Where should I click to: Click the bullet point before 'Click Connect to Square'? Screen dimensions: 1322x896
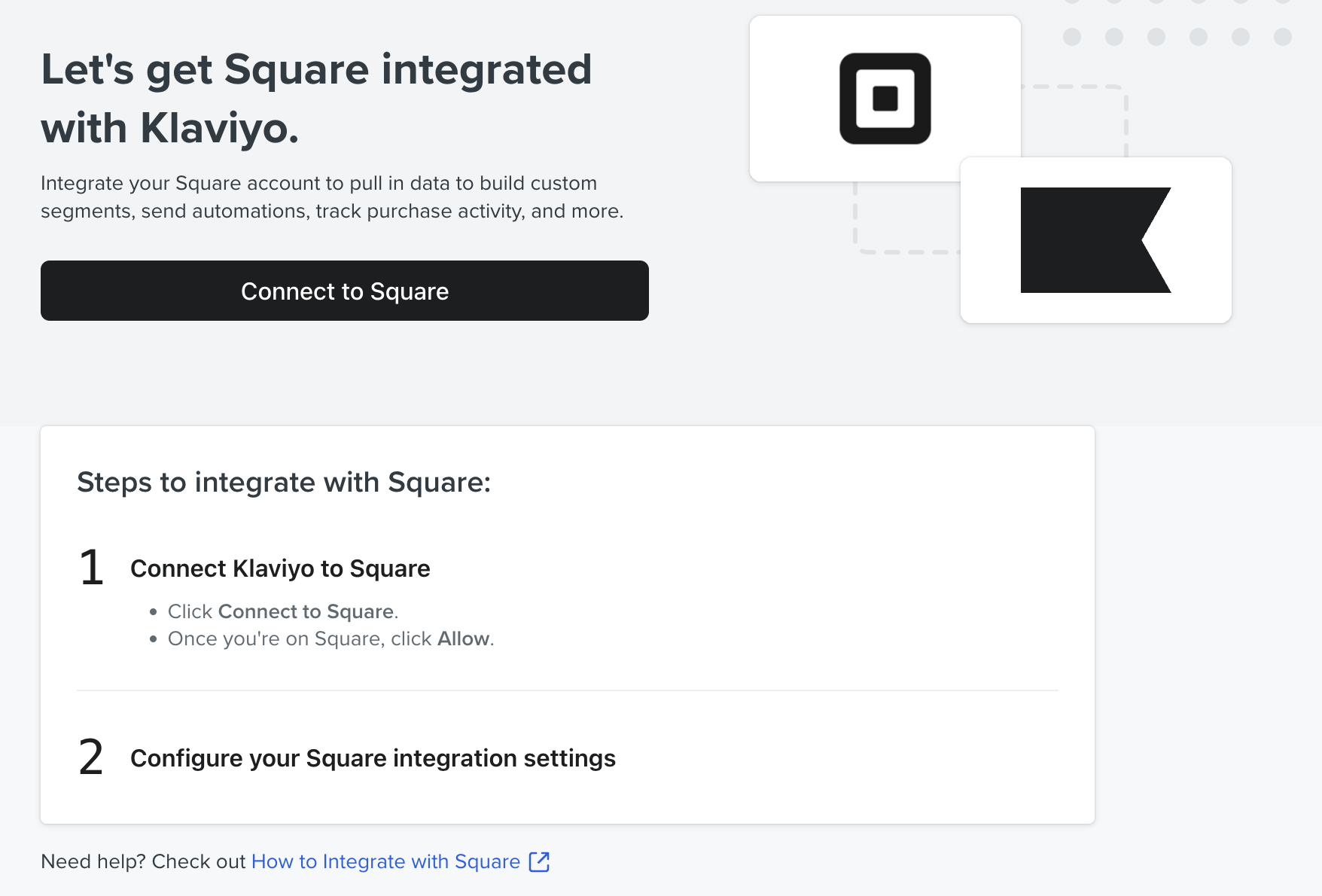(154, 612)
